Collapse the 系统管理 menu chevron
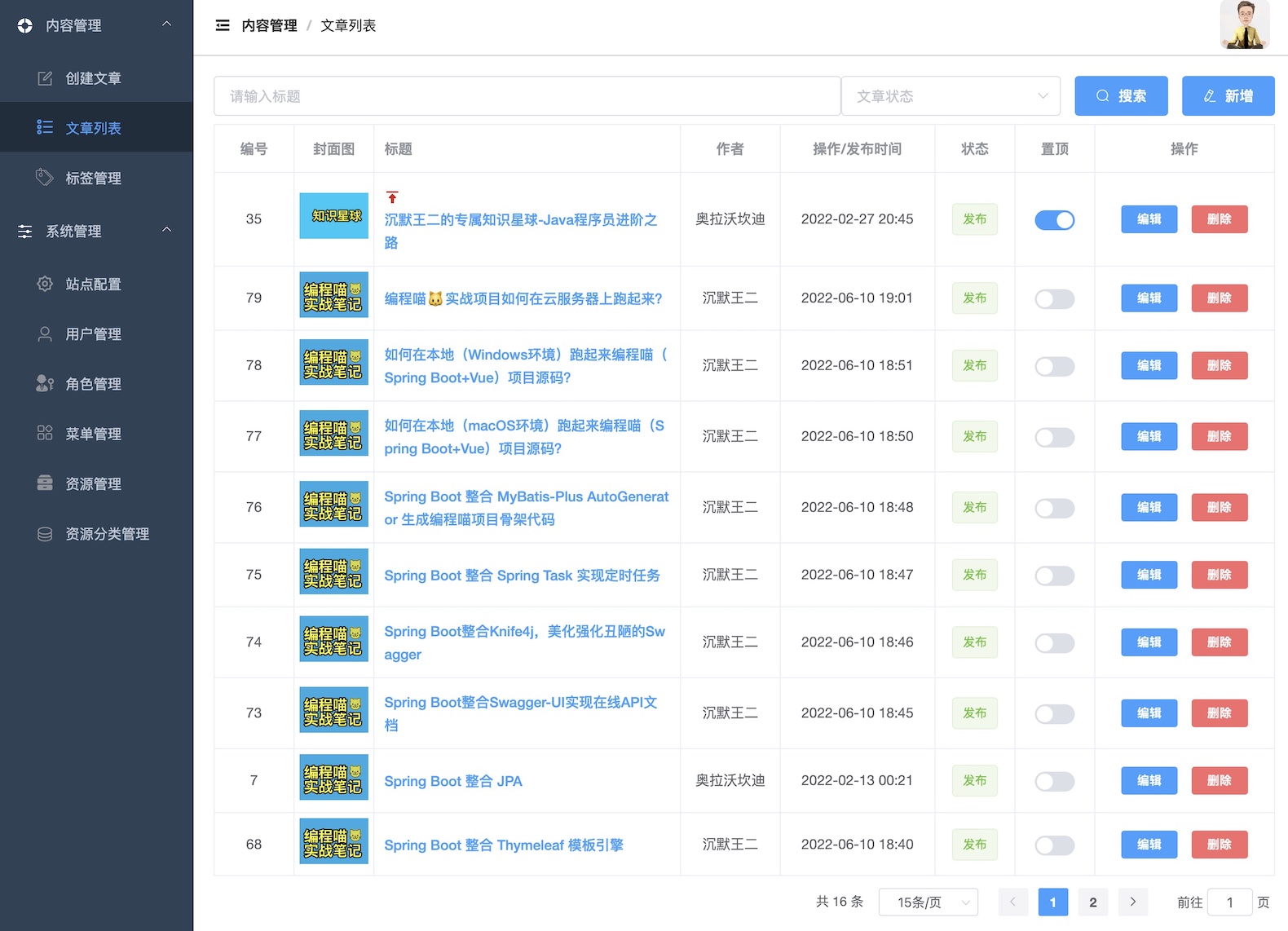This screenshot has width=1288, height=931. 166,230
